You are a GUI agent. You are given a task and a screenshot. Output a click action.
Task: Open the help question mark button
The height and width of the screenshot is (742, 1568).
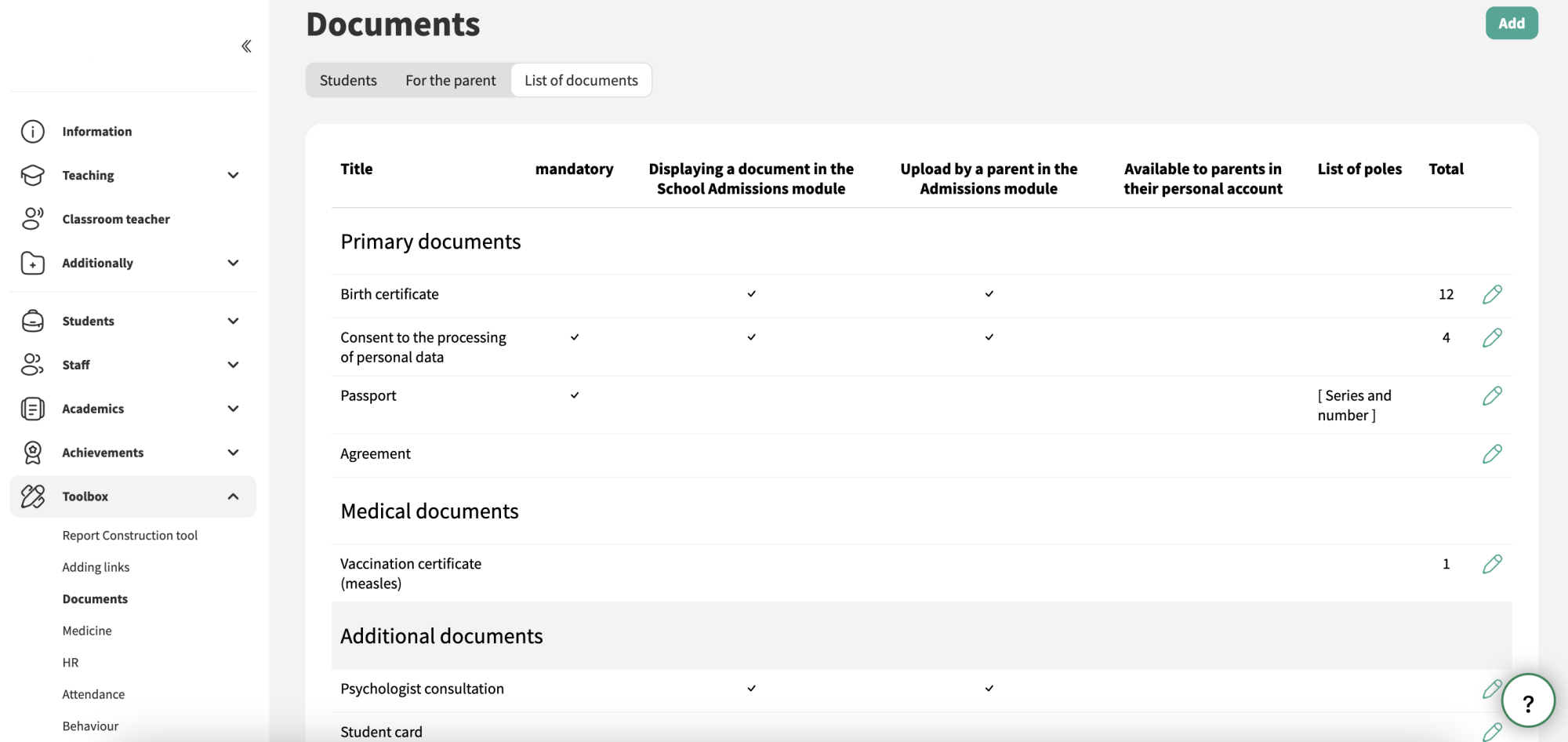[x=1528, y=700]
